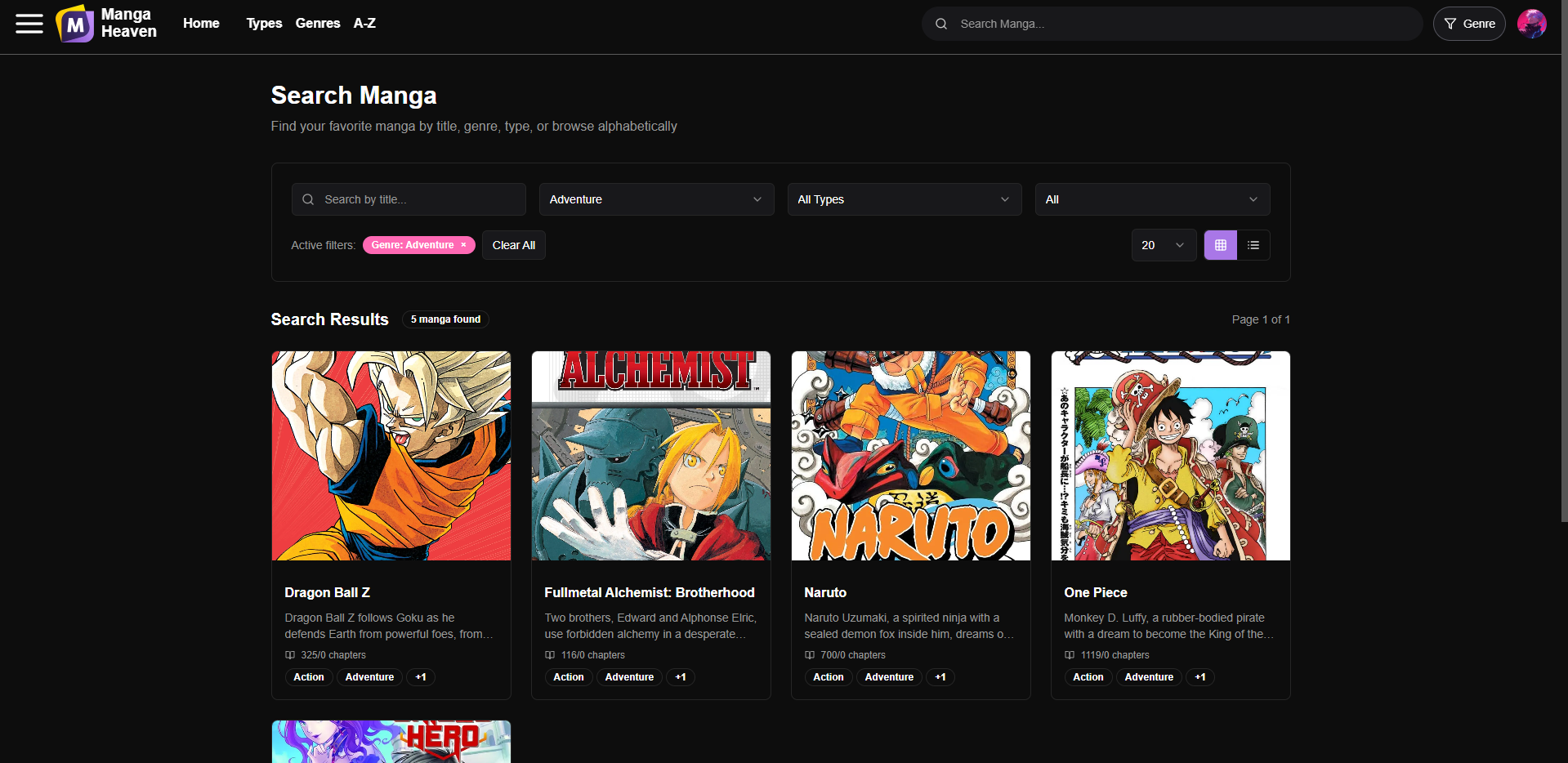Viewport: 1568px width, 763px height.
Task: Click Adventure tag on Fullmetal Alchemist
Action: (x=629, y=677)
